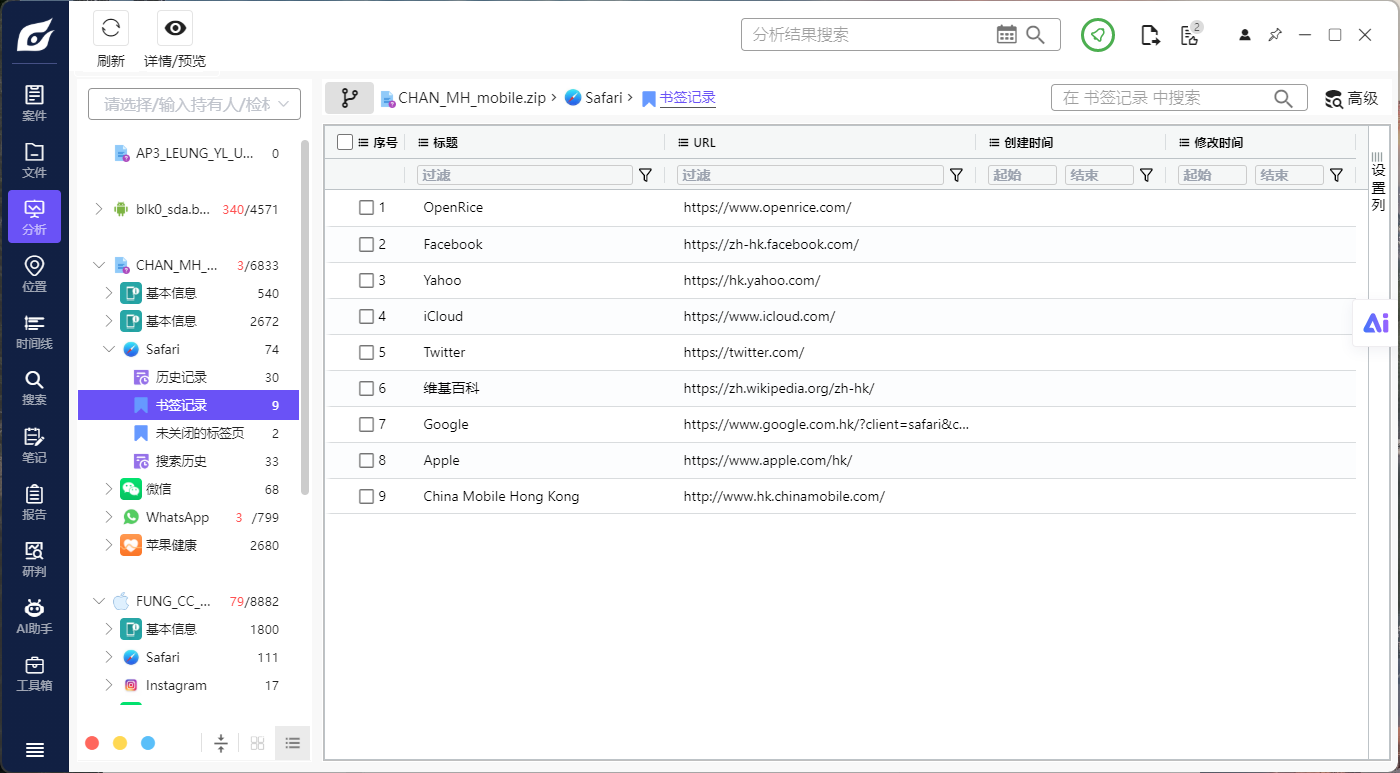Check the select-all checkbox in header
1400x773 pixels.
coord(345,142)
